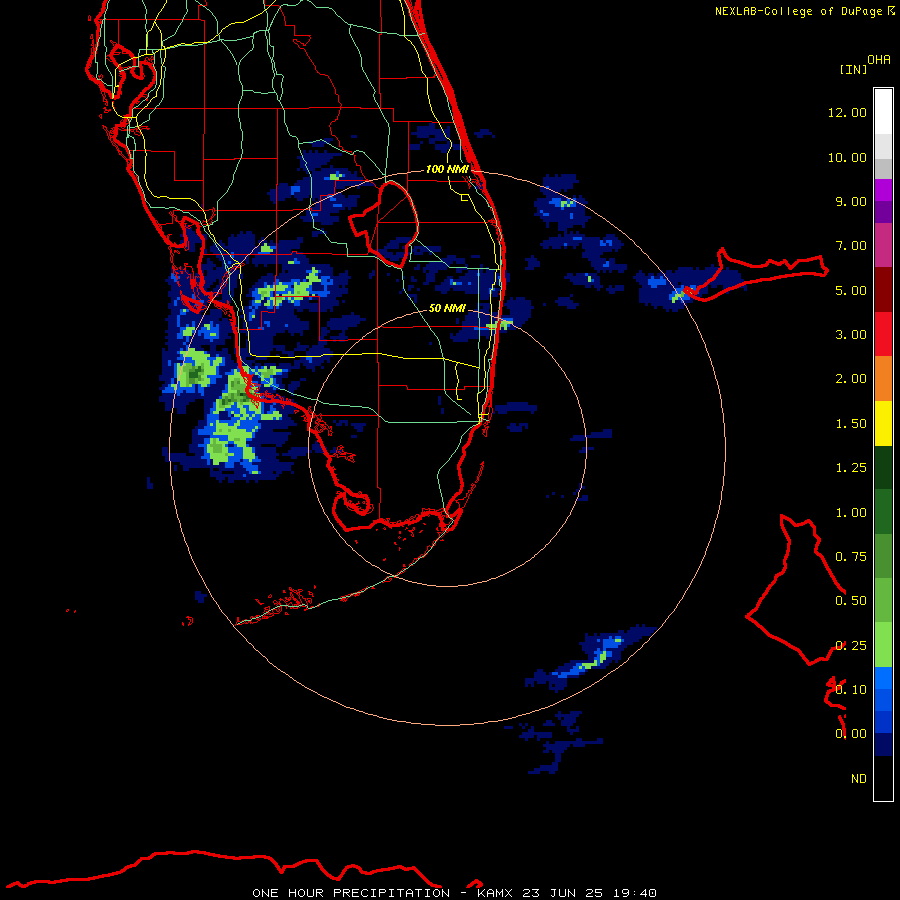Click the 1.00 legend value
Image resolution: width=900 pixels, height=900 pixels.
tap(851, 513)
